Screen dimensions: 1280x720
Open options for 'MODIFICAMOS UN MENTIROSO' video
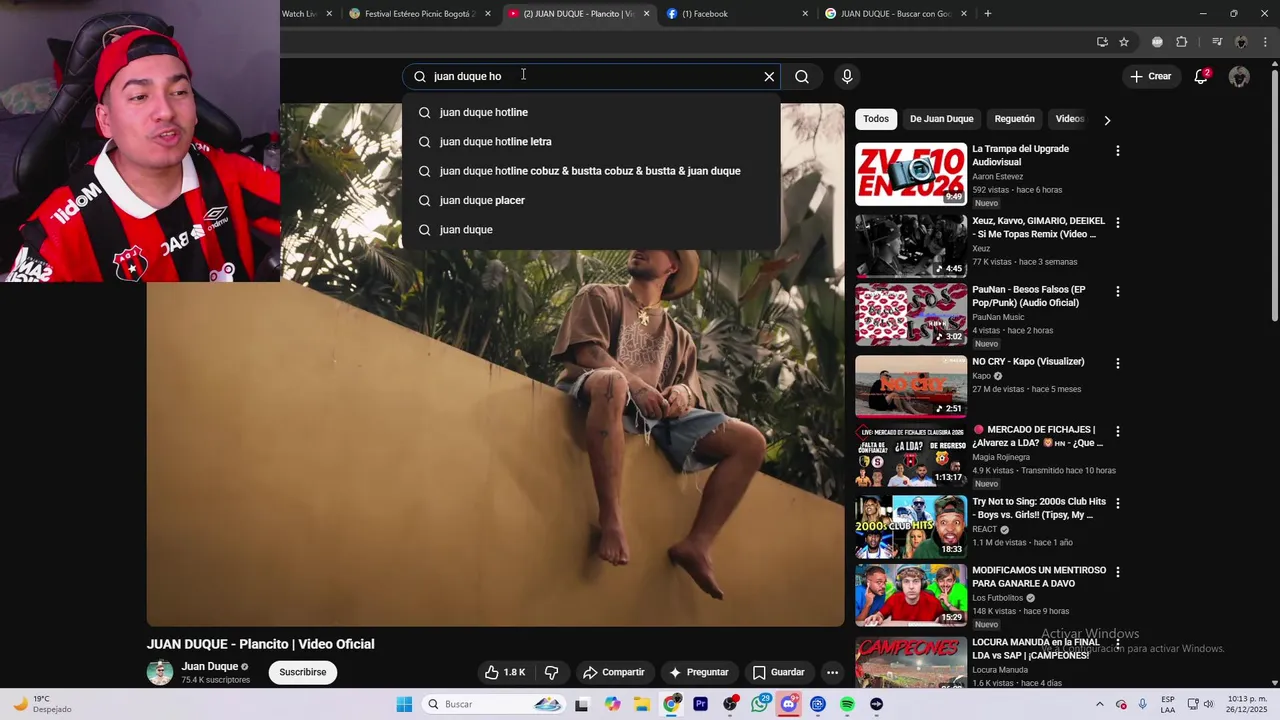(1117, 572)
